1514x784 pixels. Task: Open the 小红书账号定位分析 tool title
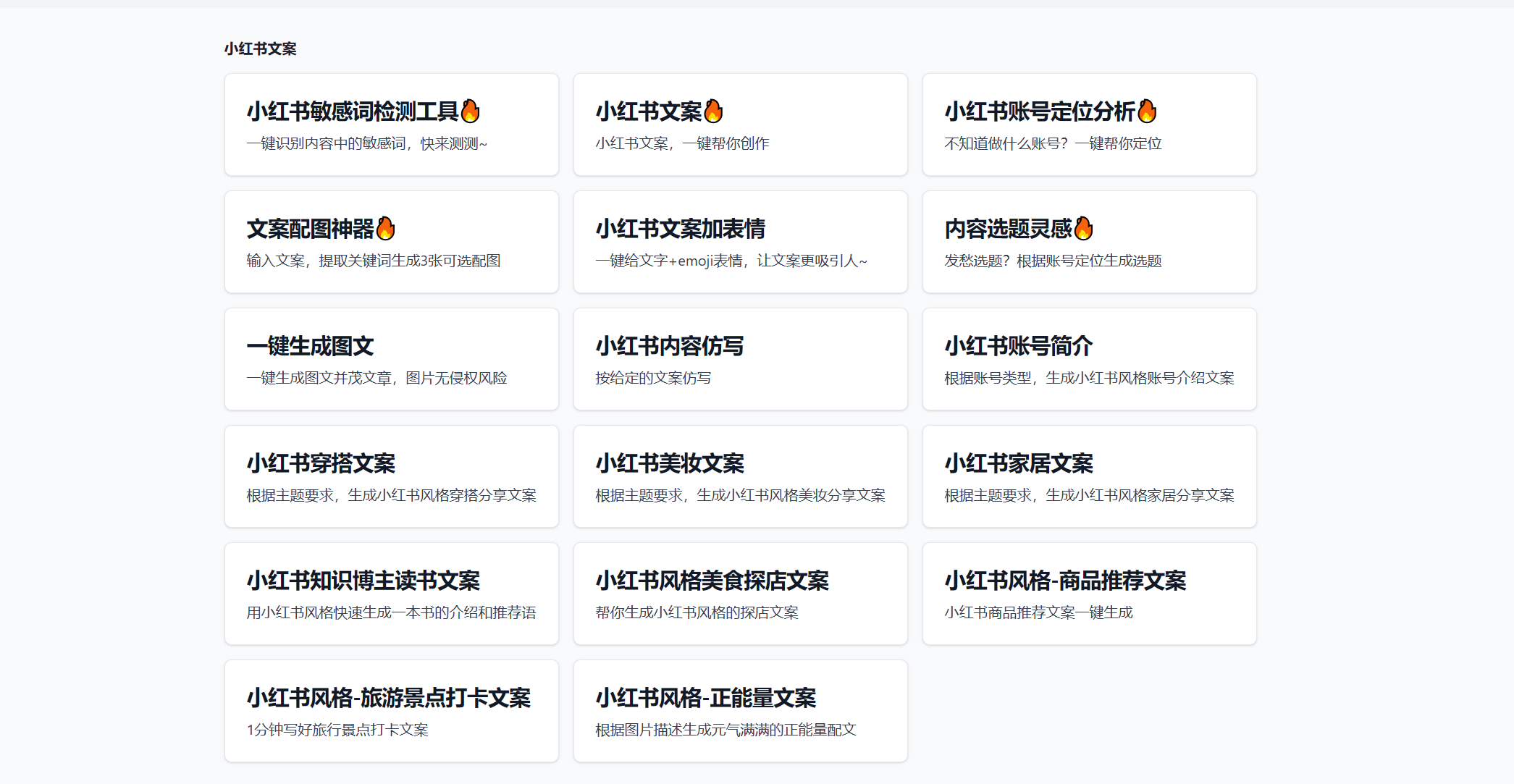1040,111
